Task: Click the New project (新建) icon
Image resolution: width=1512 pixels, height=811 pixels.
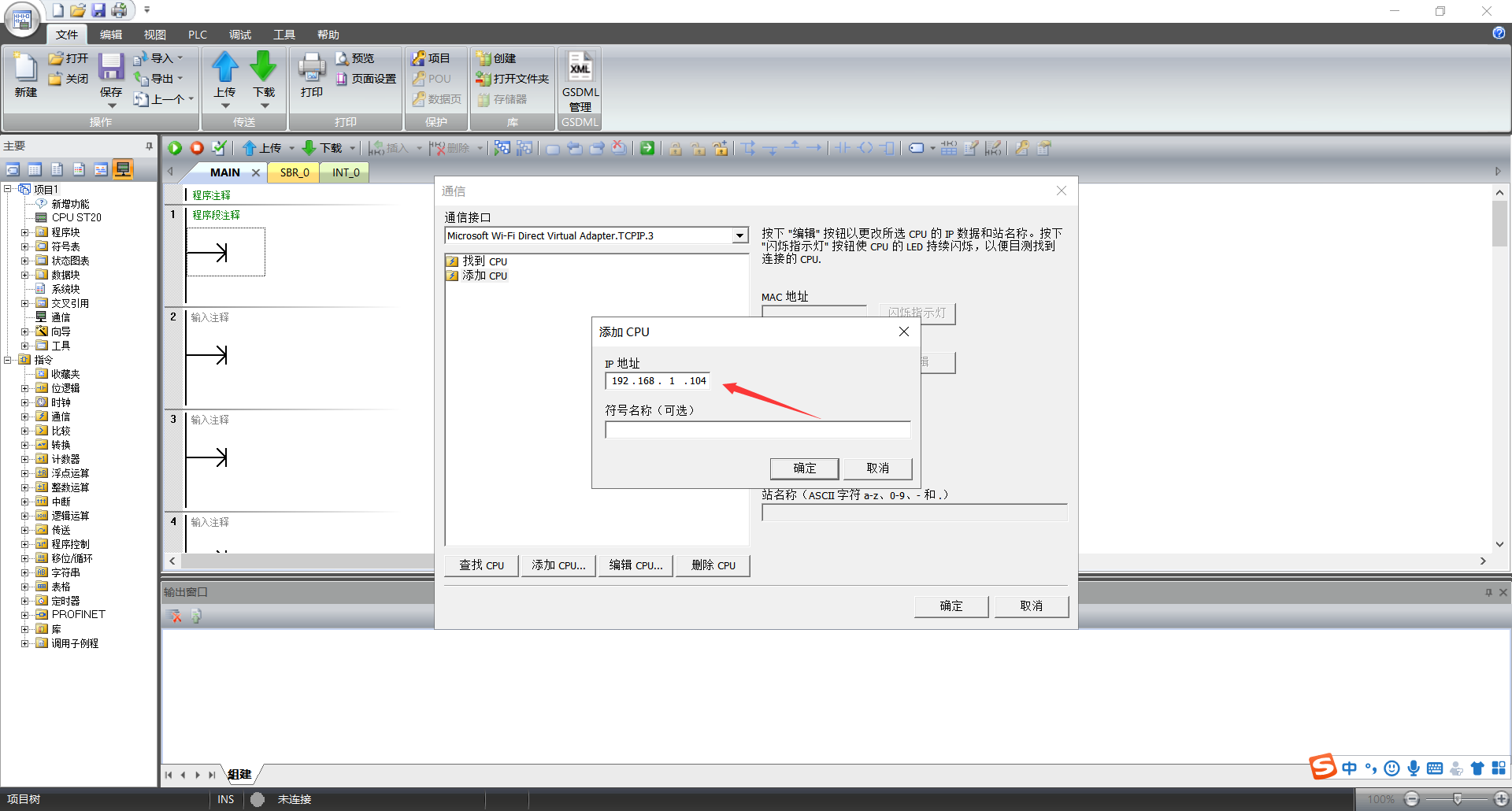Action: pyautogui.click(x=25, y=75)
